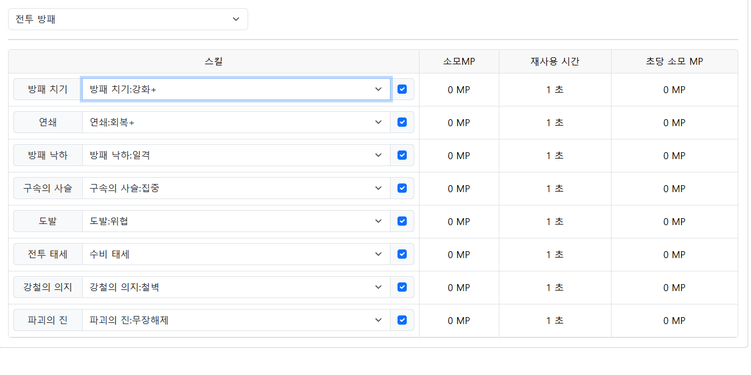The height and width of the screenshot is (375, 751).
Task: Open the 방패 낙하:일격 skill dropdown
Action: coord(236,155)
